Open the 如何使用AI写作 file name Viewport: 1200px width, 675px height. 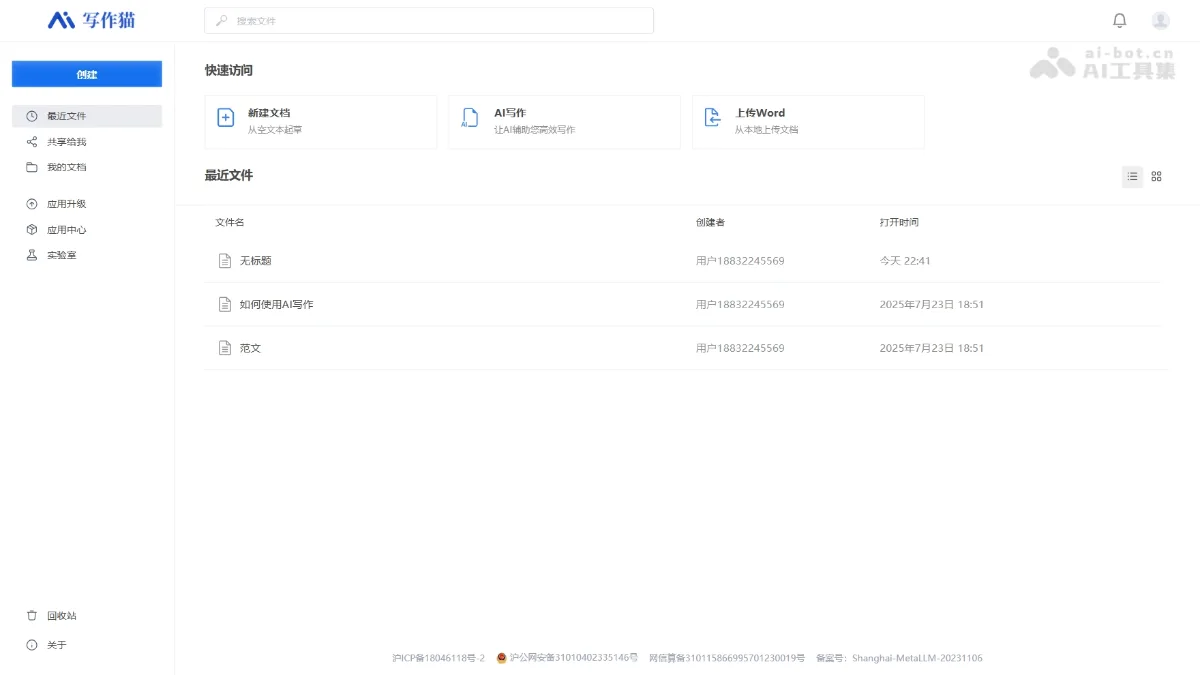point(277,304)
